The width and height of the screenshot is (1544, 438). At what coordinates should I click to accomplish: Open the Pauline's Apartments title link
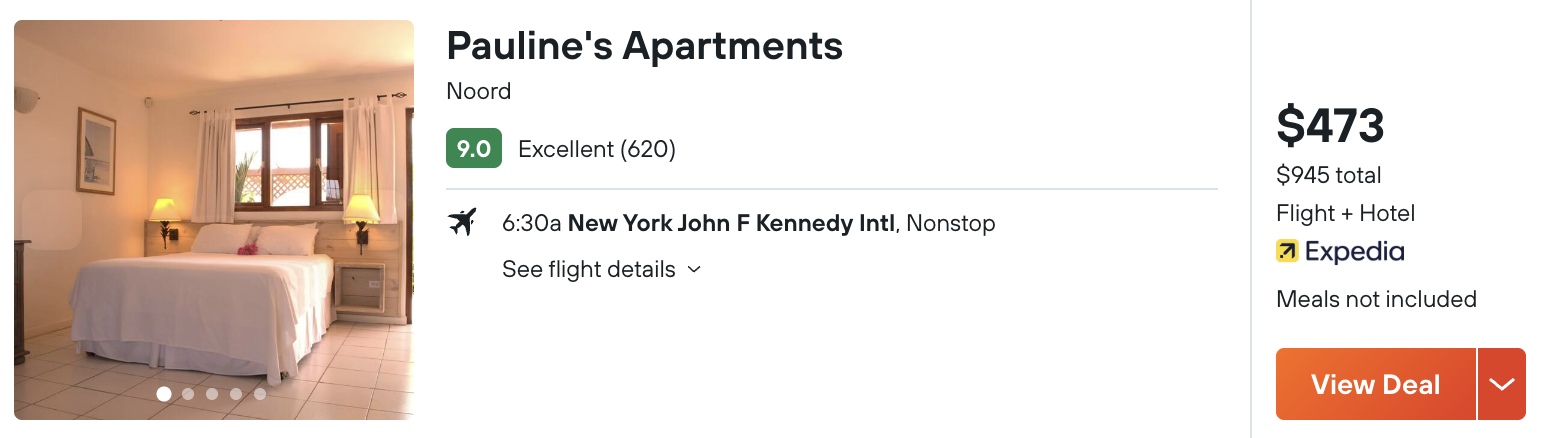(645, 46)
